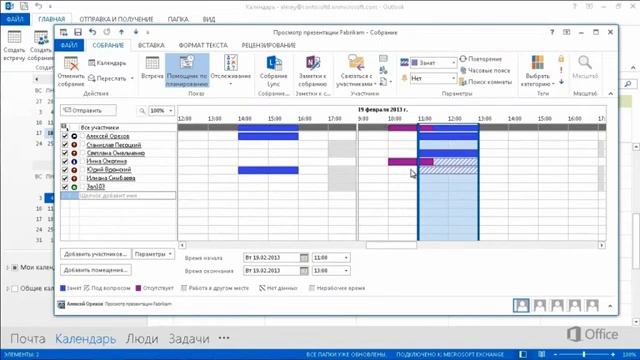Go to Люди in navigation bar
Screen dimensions: 640x360
142,338
